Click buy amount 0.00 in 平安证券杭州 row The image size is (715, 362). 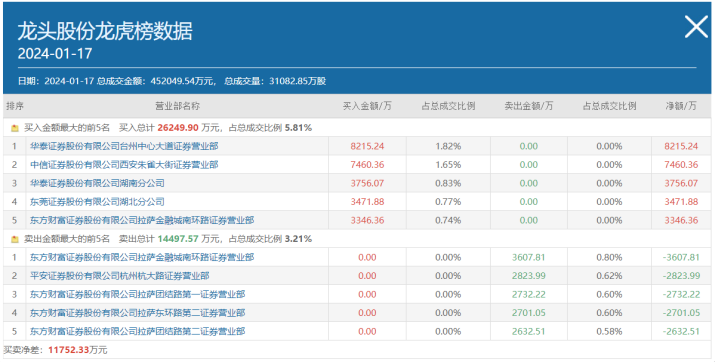[x=367, y=276]
